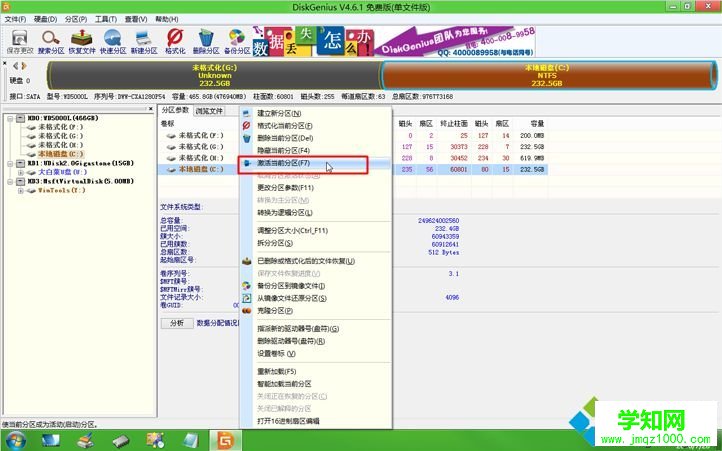Image resolution: width=722 pixels, height=451 pixels.
Task: Start the 快速分区 quick partition tool
Action: 113,42
